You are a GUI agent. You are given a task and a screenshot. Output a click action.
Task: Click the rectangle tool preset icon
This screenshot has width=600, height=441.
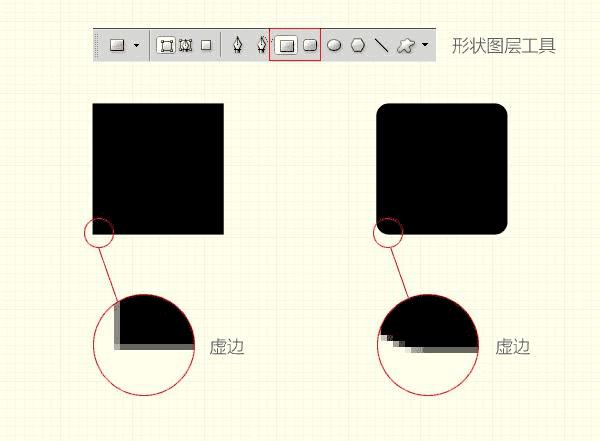[x=117, y=45]
